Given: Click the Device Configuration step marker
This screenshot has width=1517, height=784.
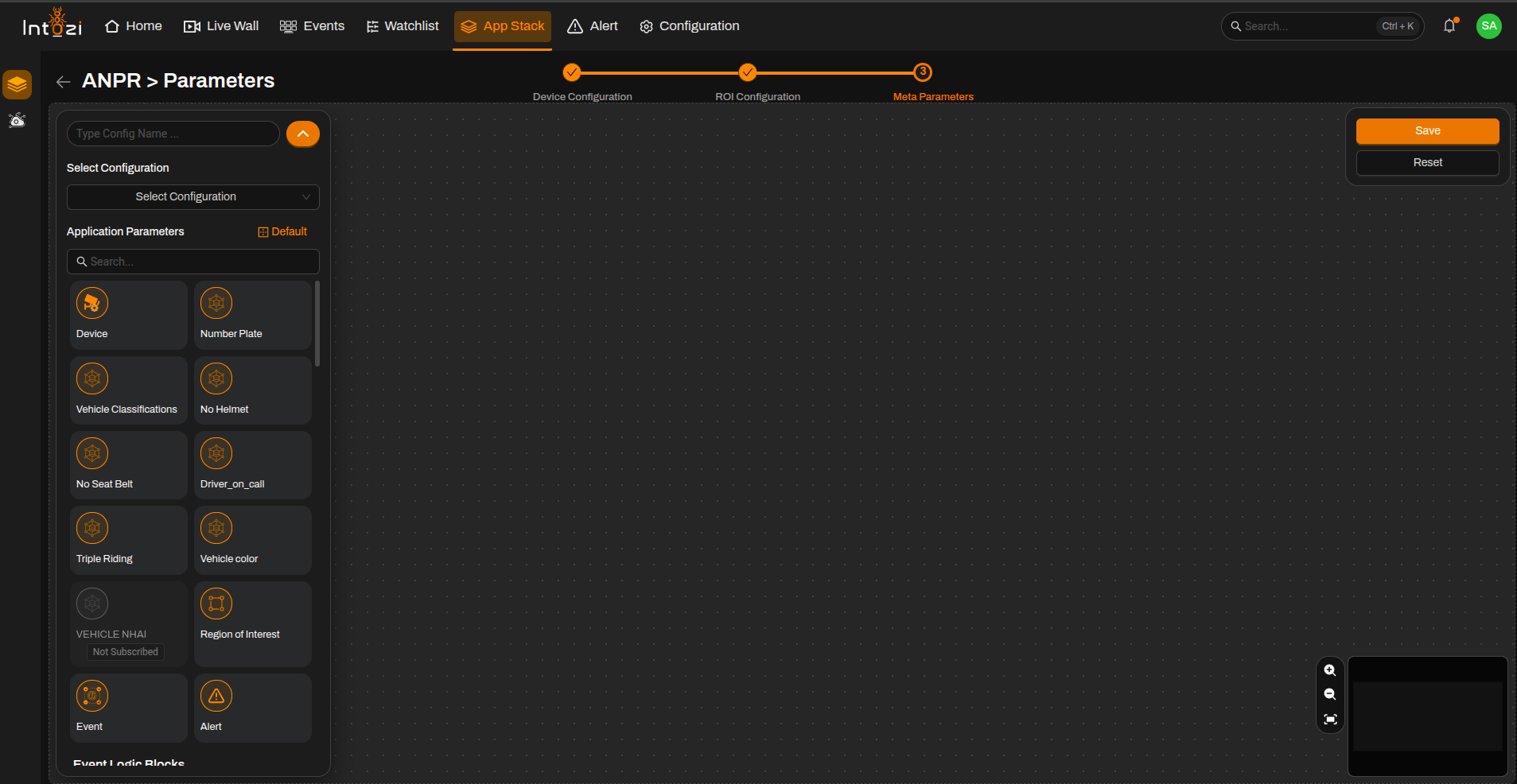Looking at the screenshot, I should coord(572,72).
